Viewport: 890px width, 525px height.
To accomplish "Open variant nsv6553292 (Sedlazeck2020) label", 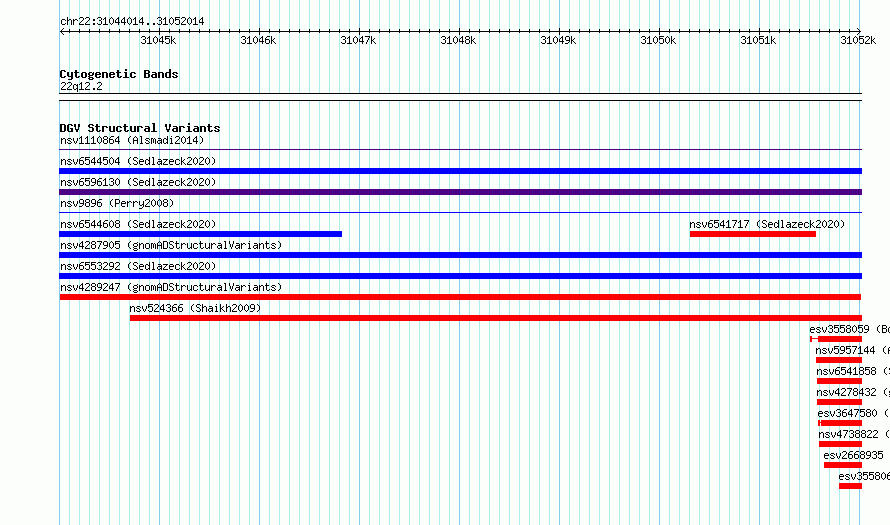I will 138,266.
